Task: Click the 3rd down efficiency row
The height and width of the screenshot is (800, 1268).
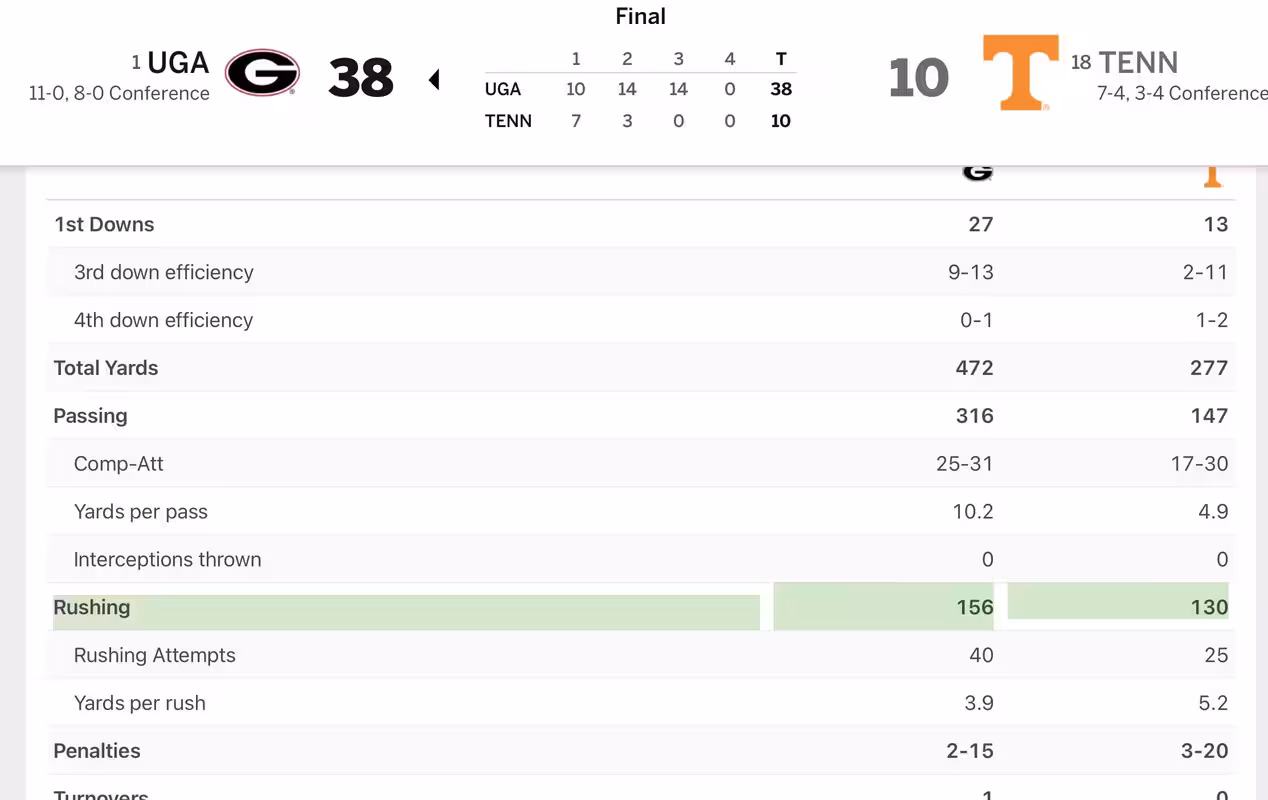Action: click(641, 272)
